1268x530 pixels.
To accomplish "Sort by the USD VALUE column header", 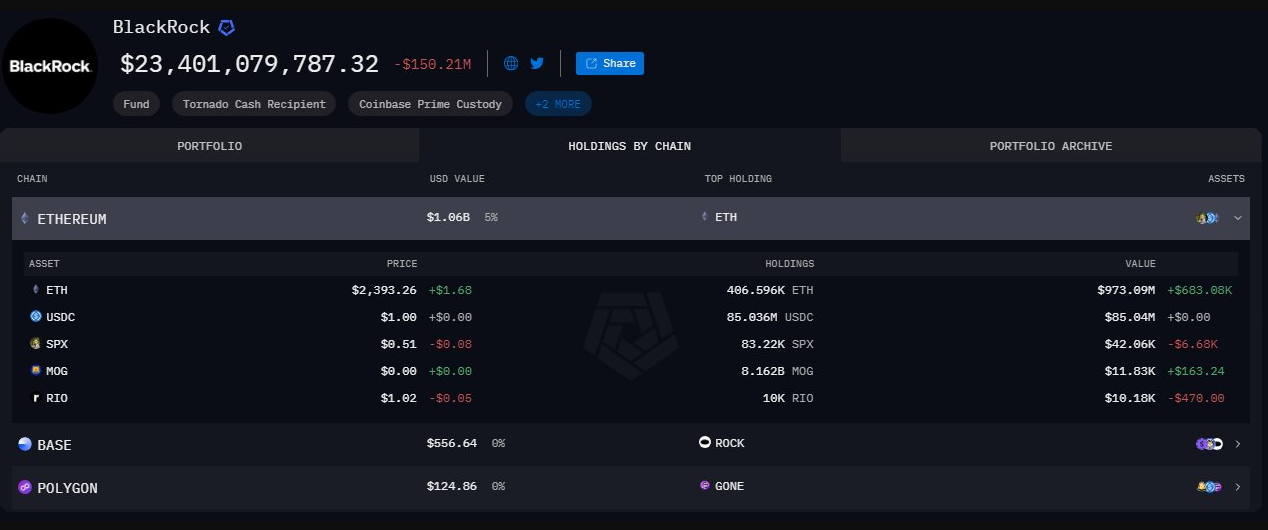I will [x=457, y=179].
